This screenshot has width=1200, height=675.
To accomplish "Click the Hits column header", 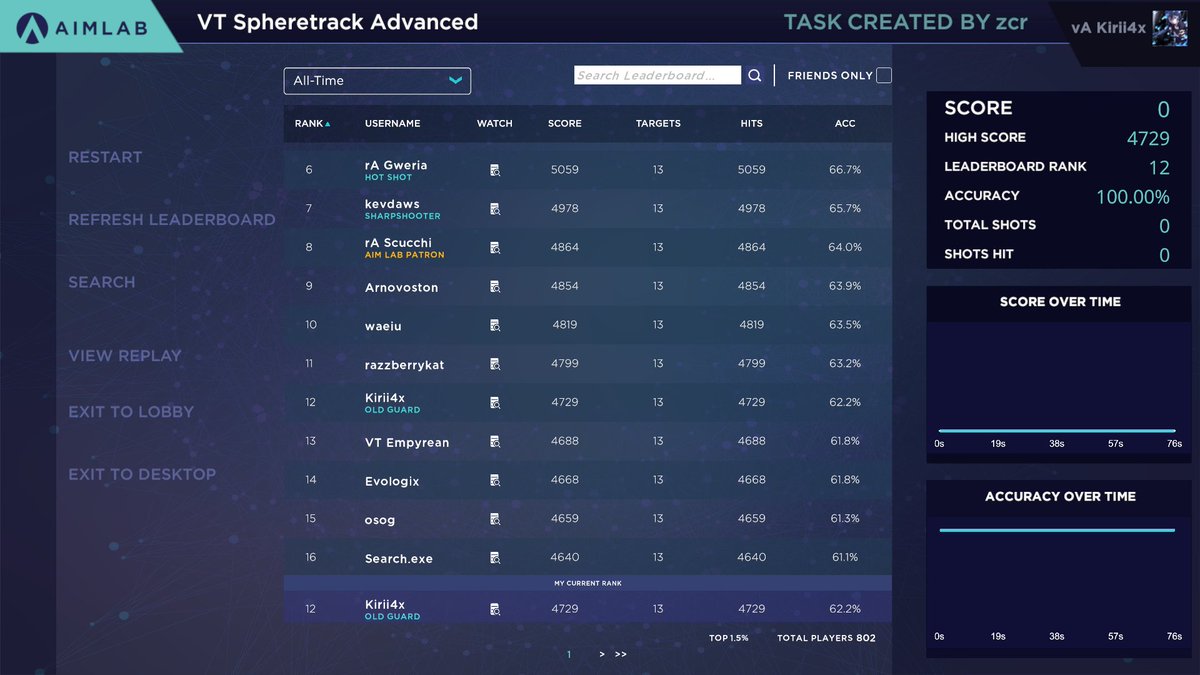I will pyautogui.click(x=751, y=124).
